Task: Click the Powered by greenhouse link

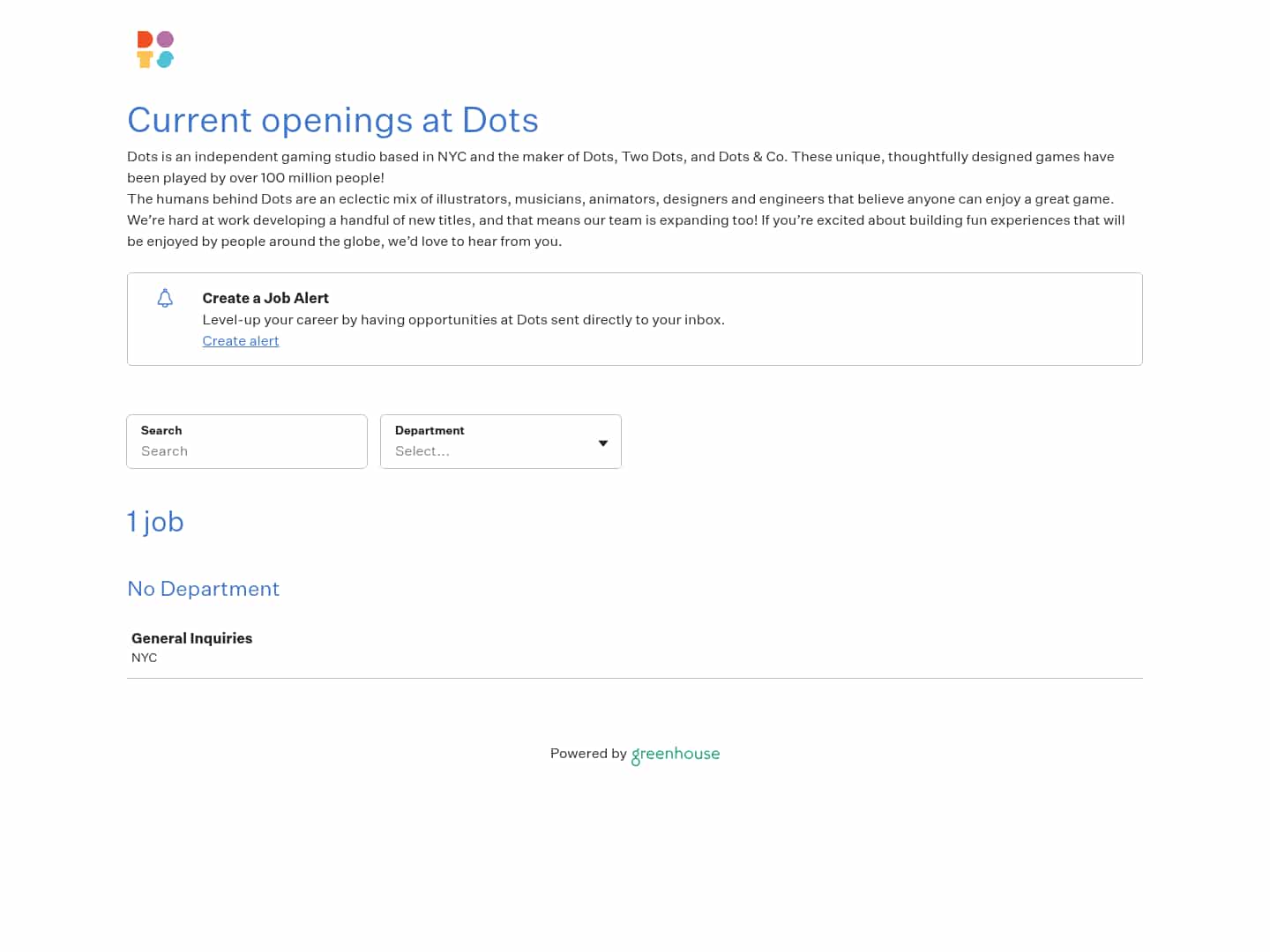Action: pyautogui.click(x=634, y=754)
